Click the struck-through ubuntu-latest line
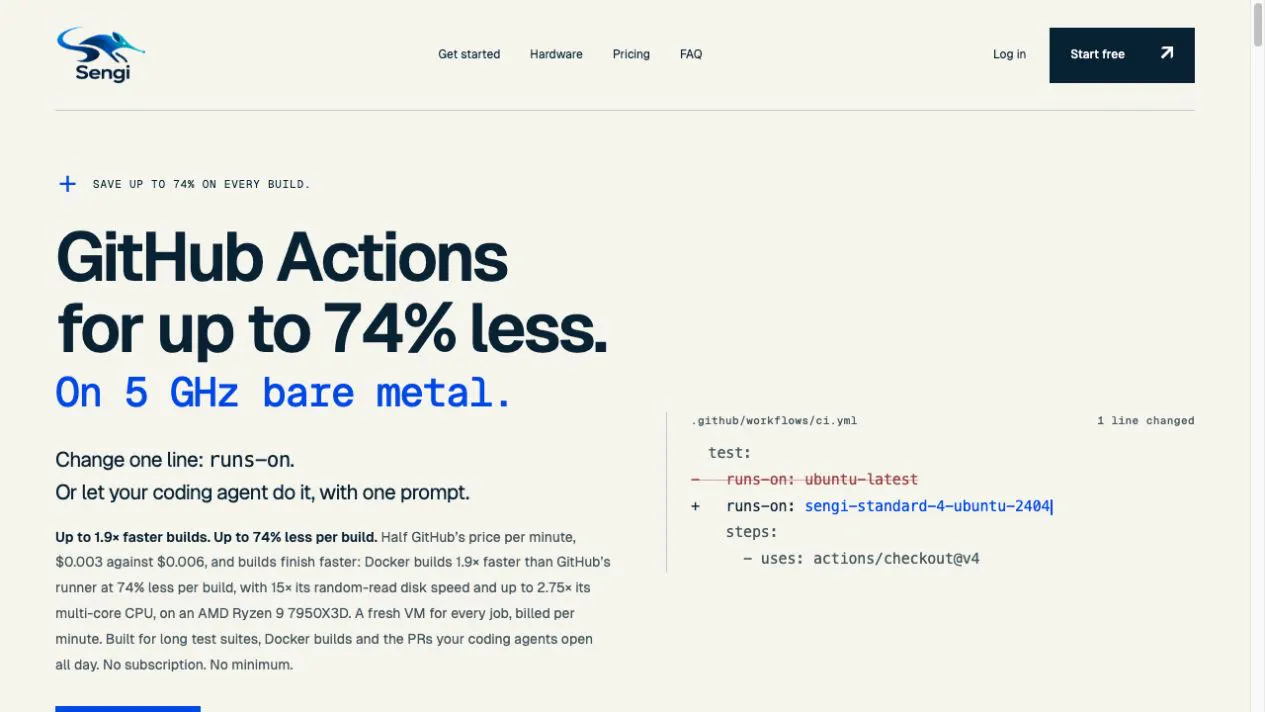 (822, 480)
